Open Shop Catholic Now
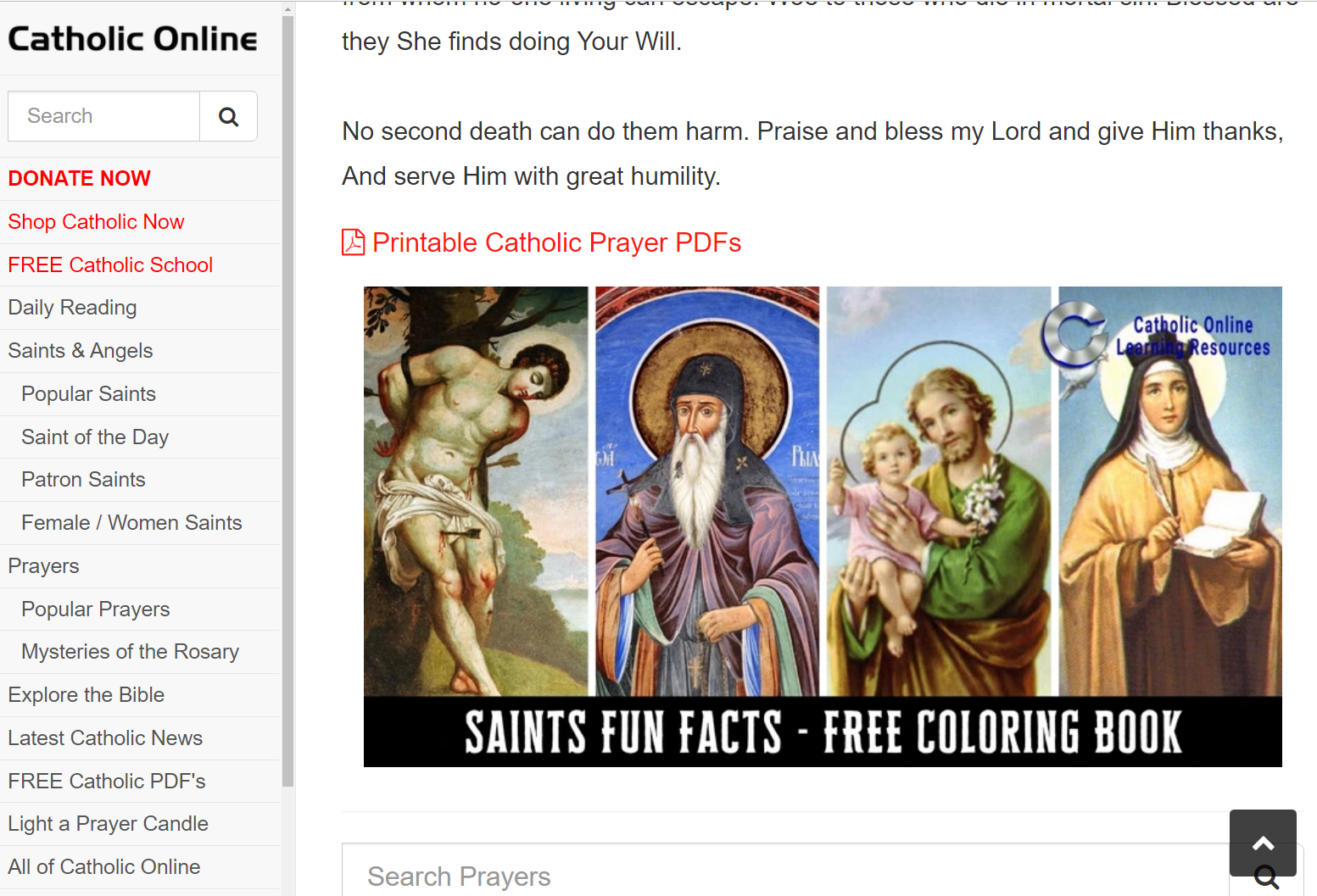 pyautogui.click(x=96, y=222)
